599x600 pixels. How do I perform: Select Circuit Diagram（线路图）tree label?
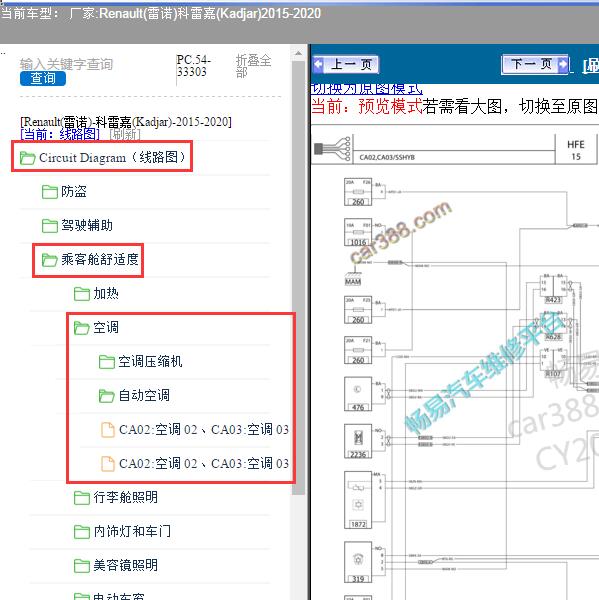(112, 157)
